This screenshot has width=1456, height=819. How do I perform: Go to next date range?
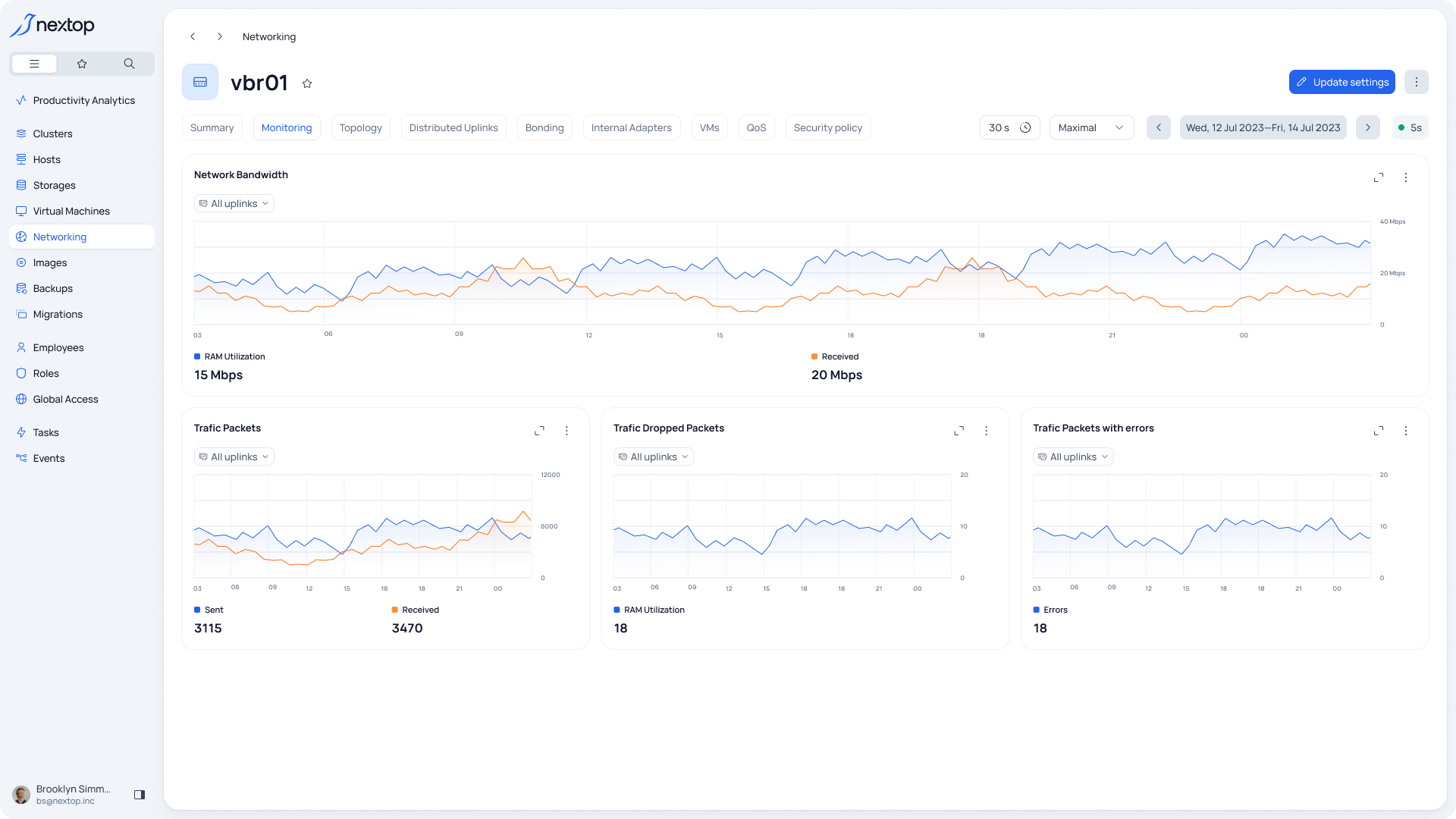(x=1368, y=127)
